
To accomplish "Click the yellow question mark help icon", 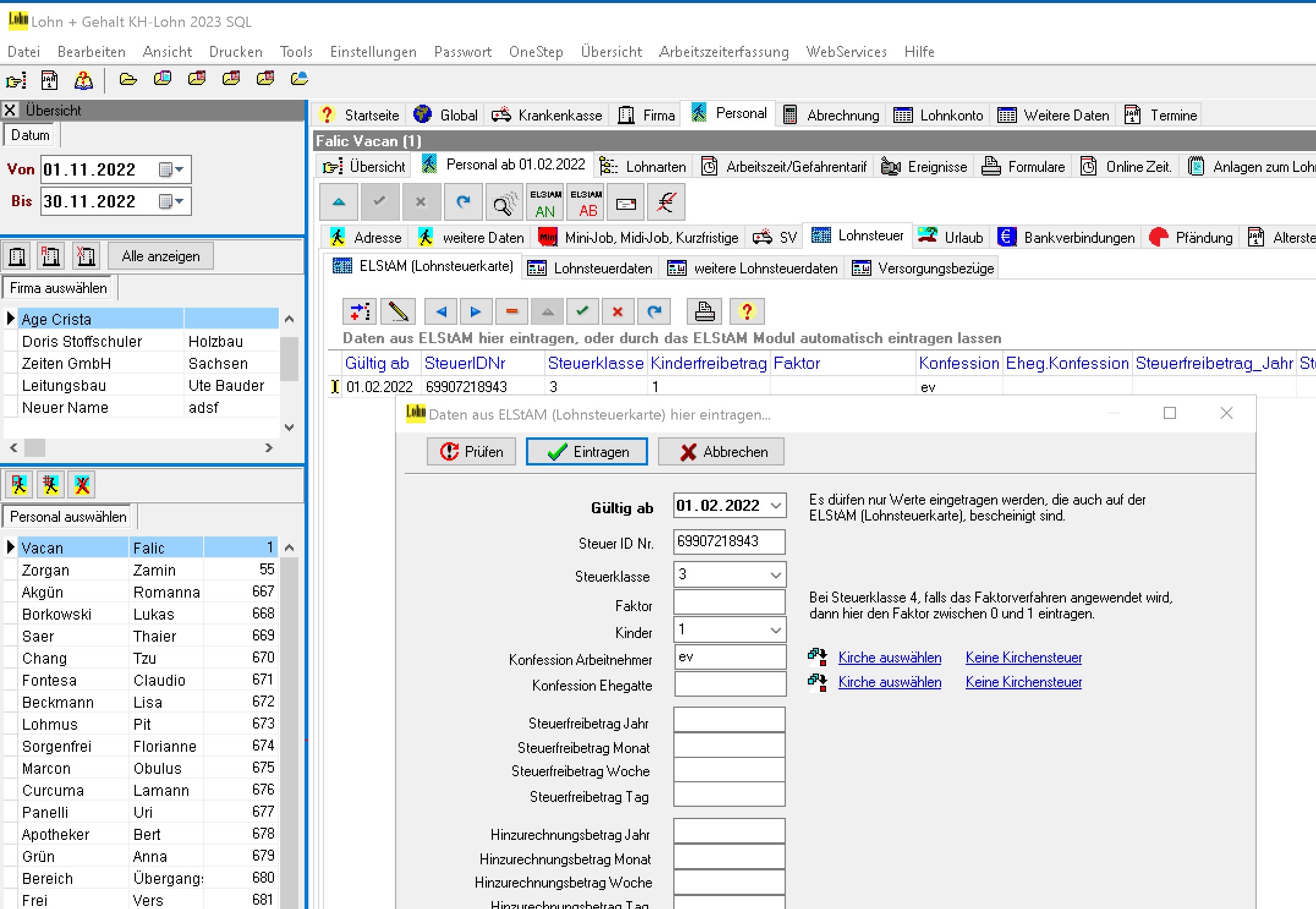I will [747, 312].
